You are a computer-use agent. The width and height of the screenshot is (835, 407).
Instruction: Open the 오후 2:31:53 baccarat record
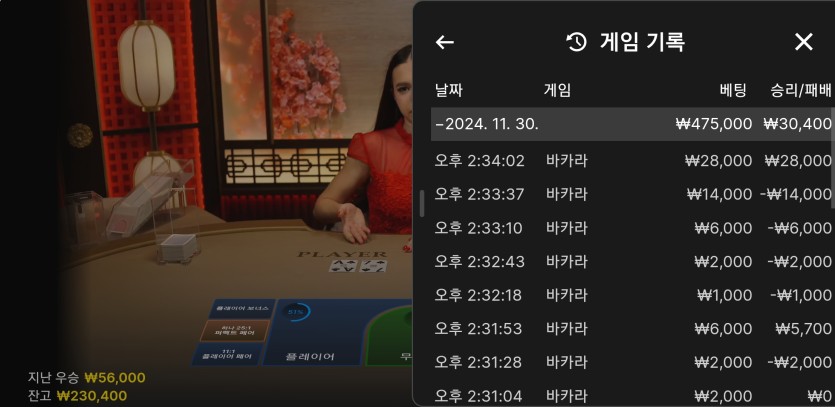pos(631,329)
